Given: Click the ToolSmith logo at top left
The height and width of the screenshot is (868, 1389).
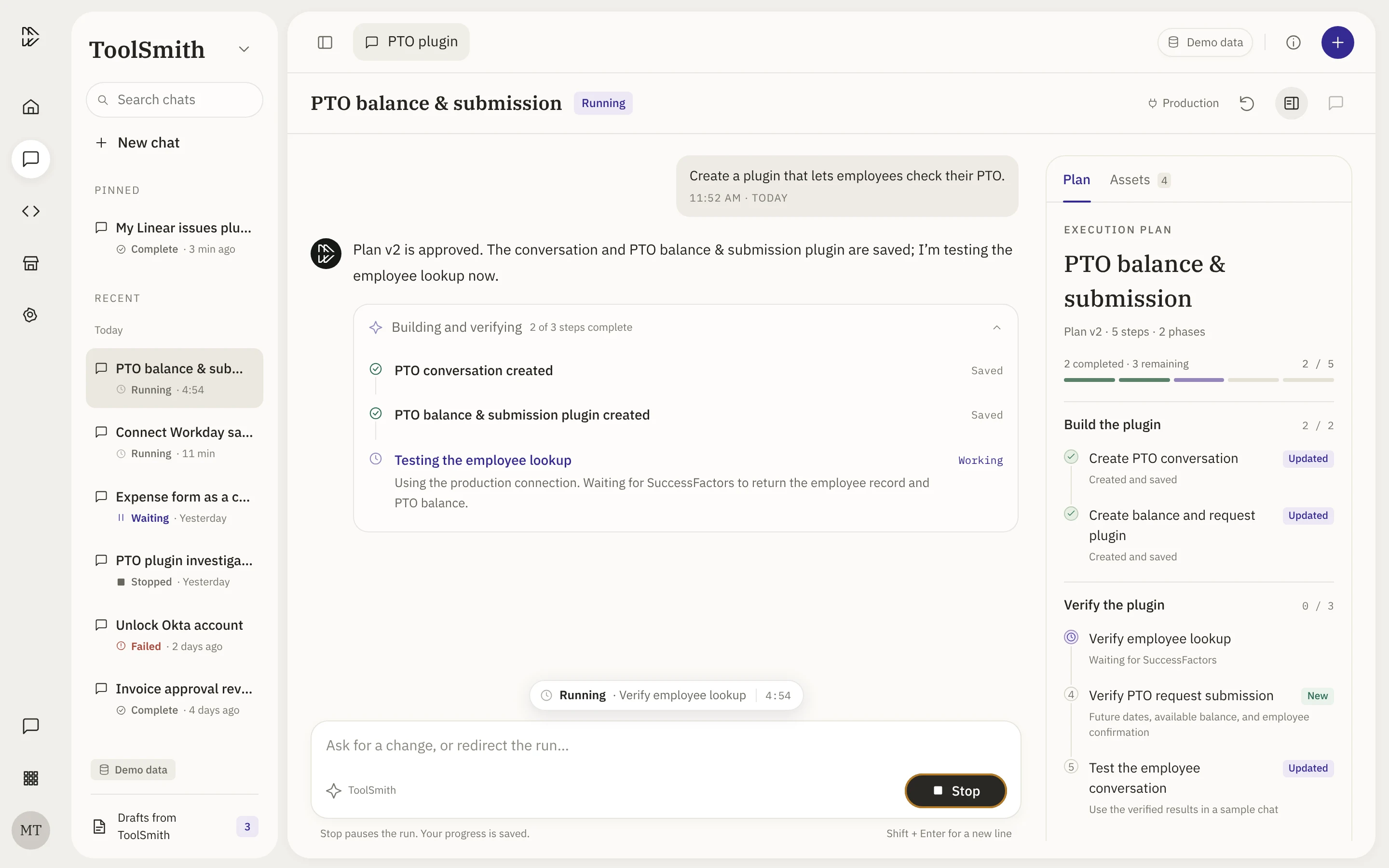Looking at the screenshot, I should (x=30, y=37).
